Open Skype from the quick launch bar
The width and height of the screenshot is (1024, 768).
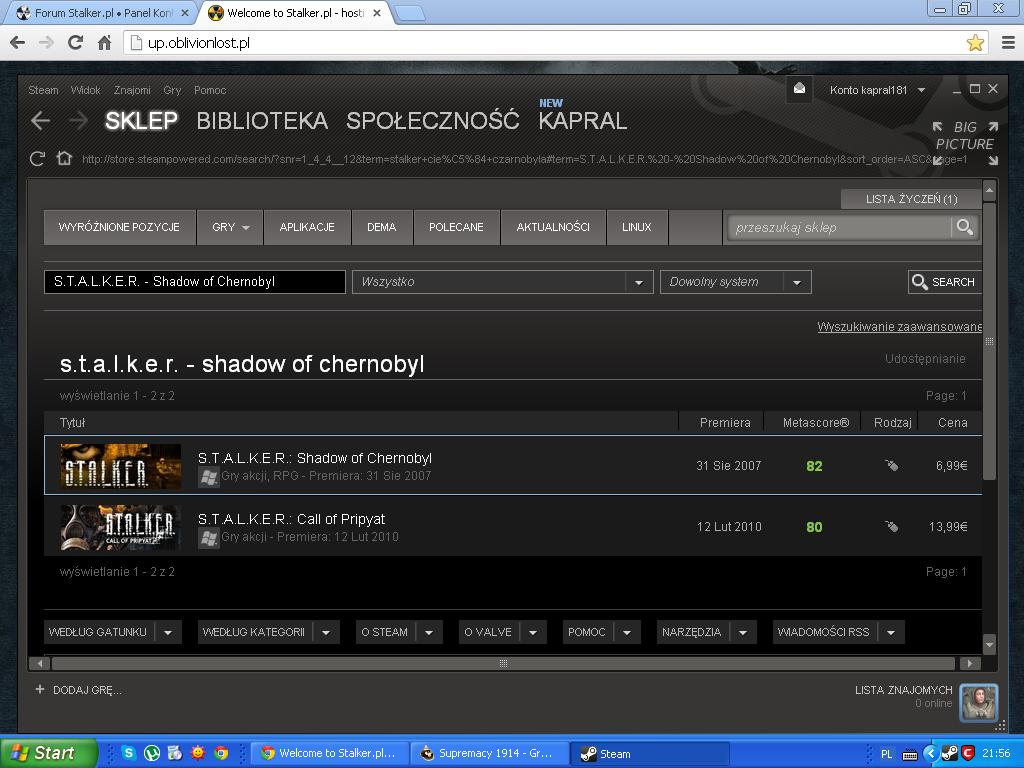tap(129, 753)
